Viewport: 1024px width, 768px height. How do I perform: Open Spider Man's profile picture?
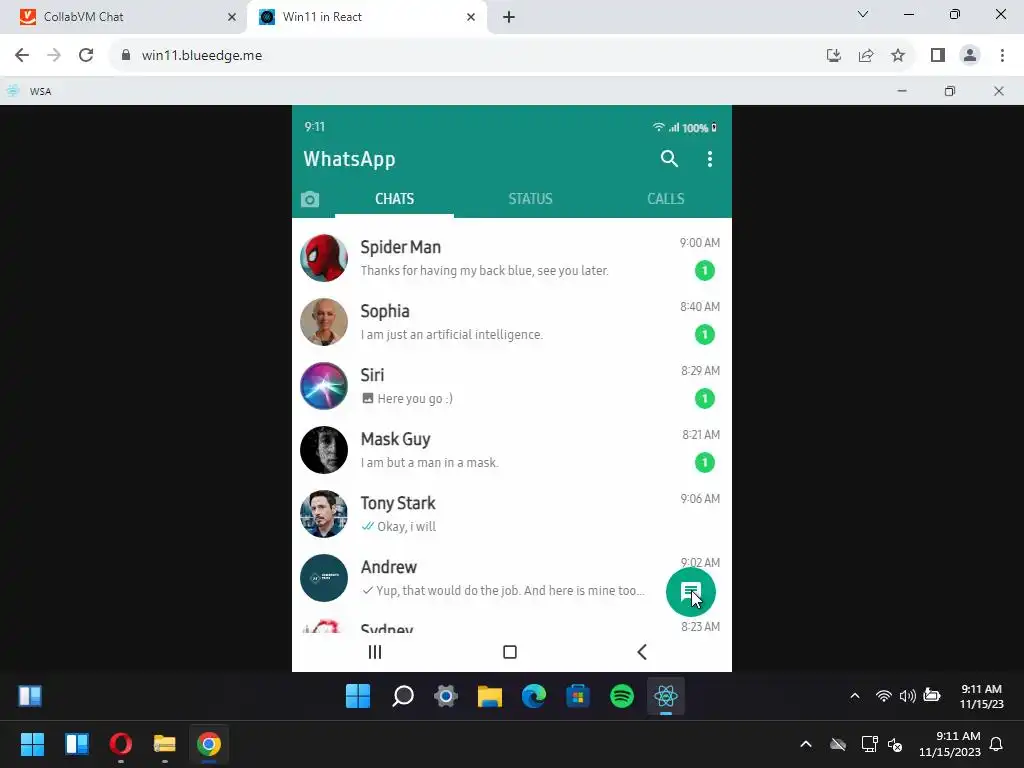[x=324, y=258]
